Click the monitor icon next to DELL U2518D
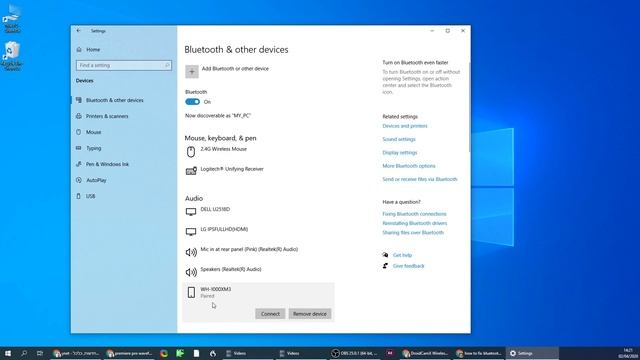 [x=191, y=212]
